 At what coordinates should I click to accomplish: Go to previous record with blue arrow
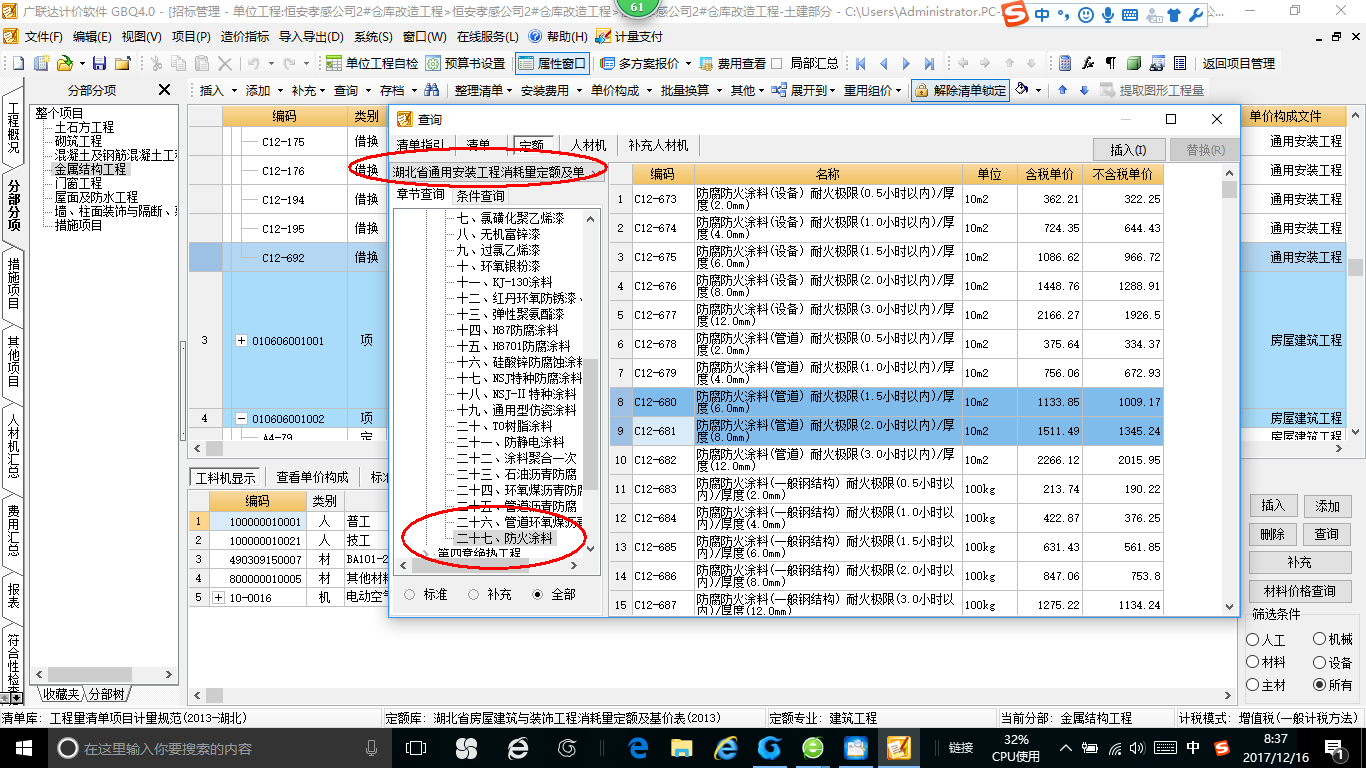click(x=883, y=63)
